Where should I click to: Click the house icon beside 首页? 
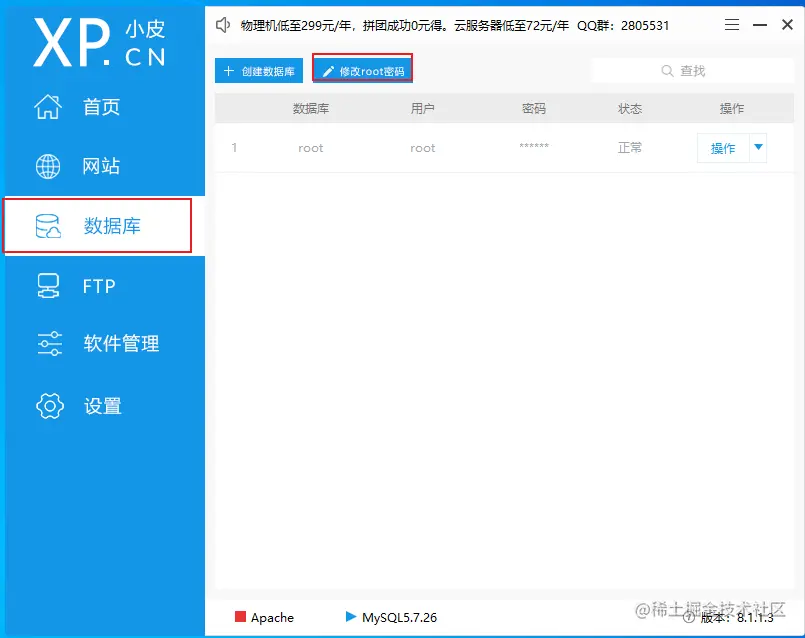click(48, 106)
